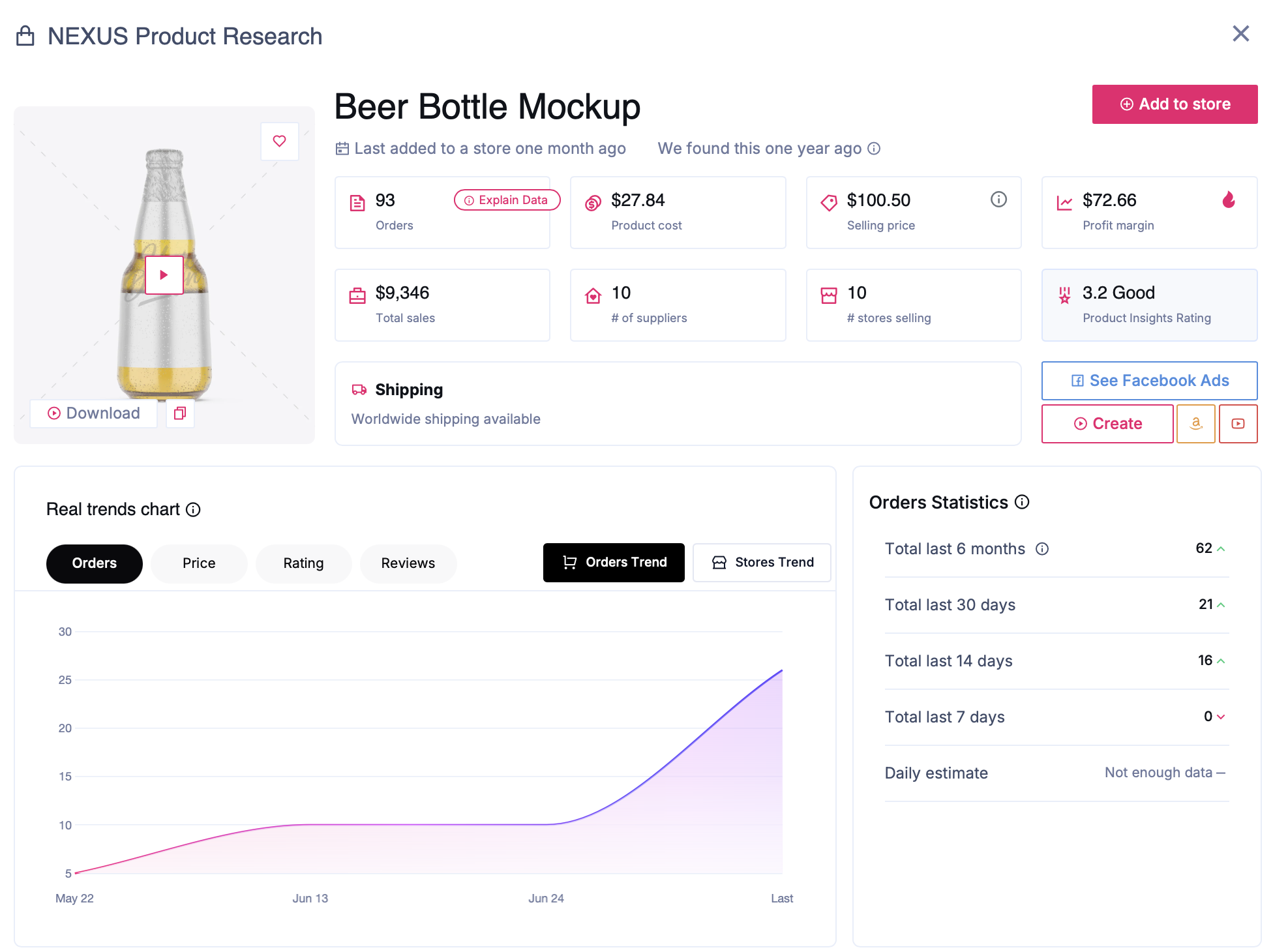Click the stores selling shop icon
Viewport: 1273px width, 952px height.
coord(829,296)
